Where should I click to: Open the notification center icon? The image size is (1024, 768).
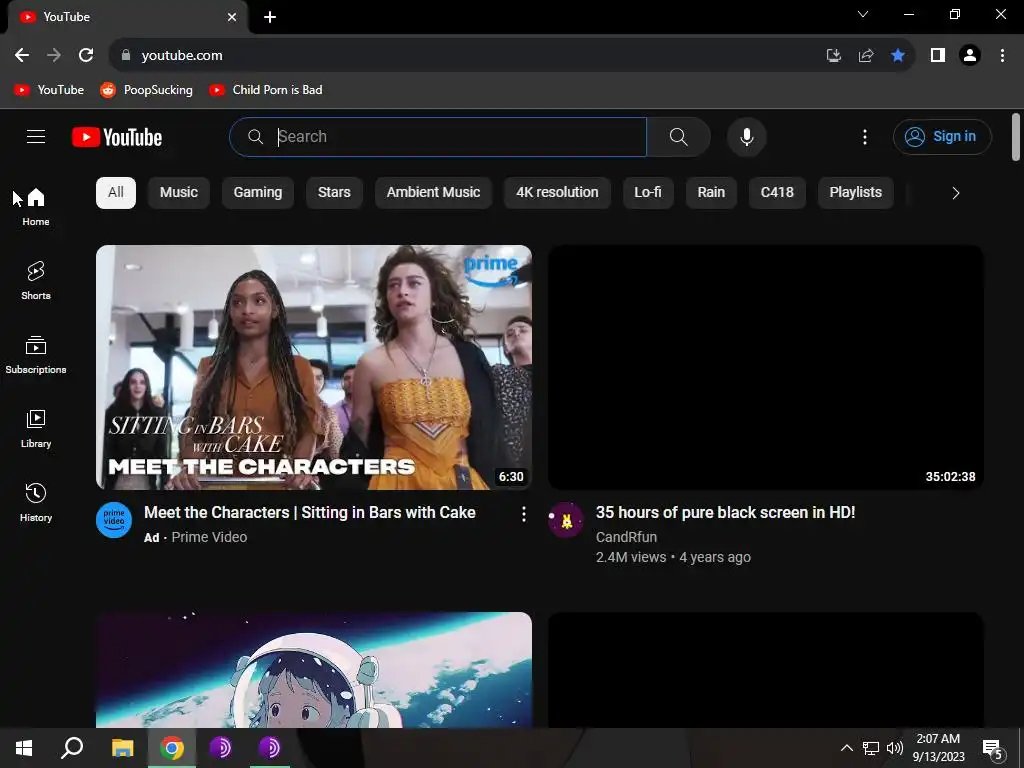point(993,749)
